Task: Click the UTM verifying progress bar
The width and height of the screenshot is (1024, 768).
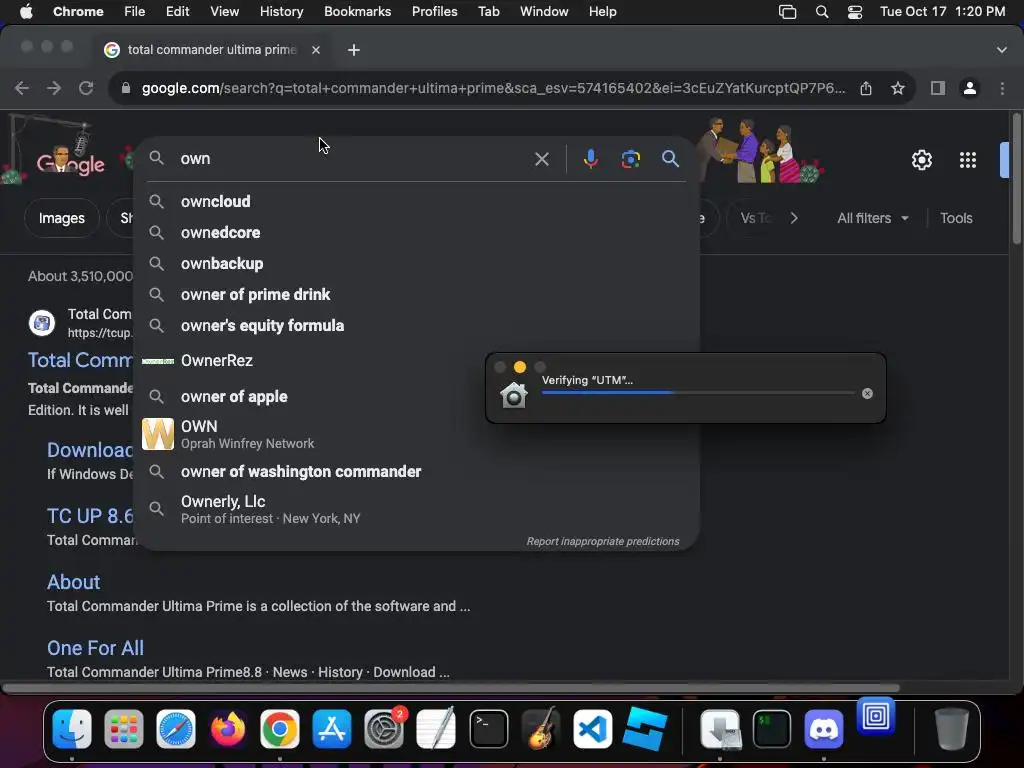Action: click(698, 393)
